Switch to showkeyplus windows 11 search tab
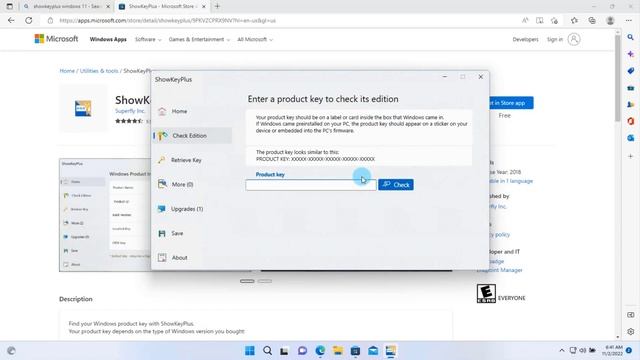The width and height of the screenshot is (640, 360). point(67,7)
